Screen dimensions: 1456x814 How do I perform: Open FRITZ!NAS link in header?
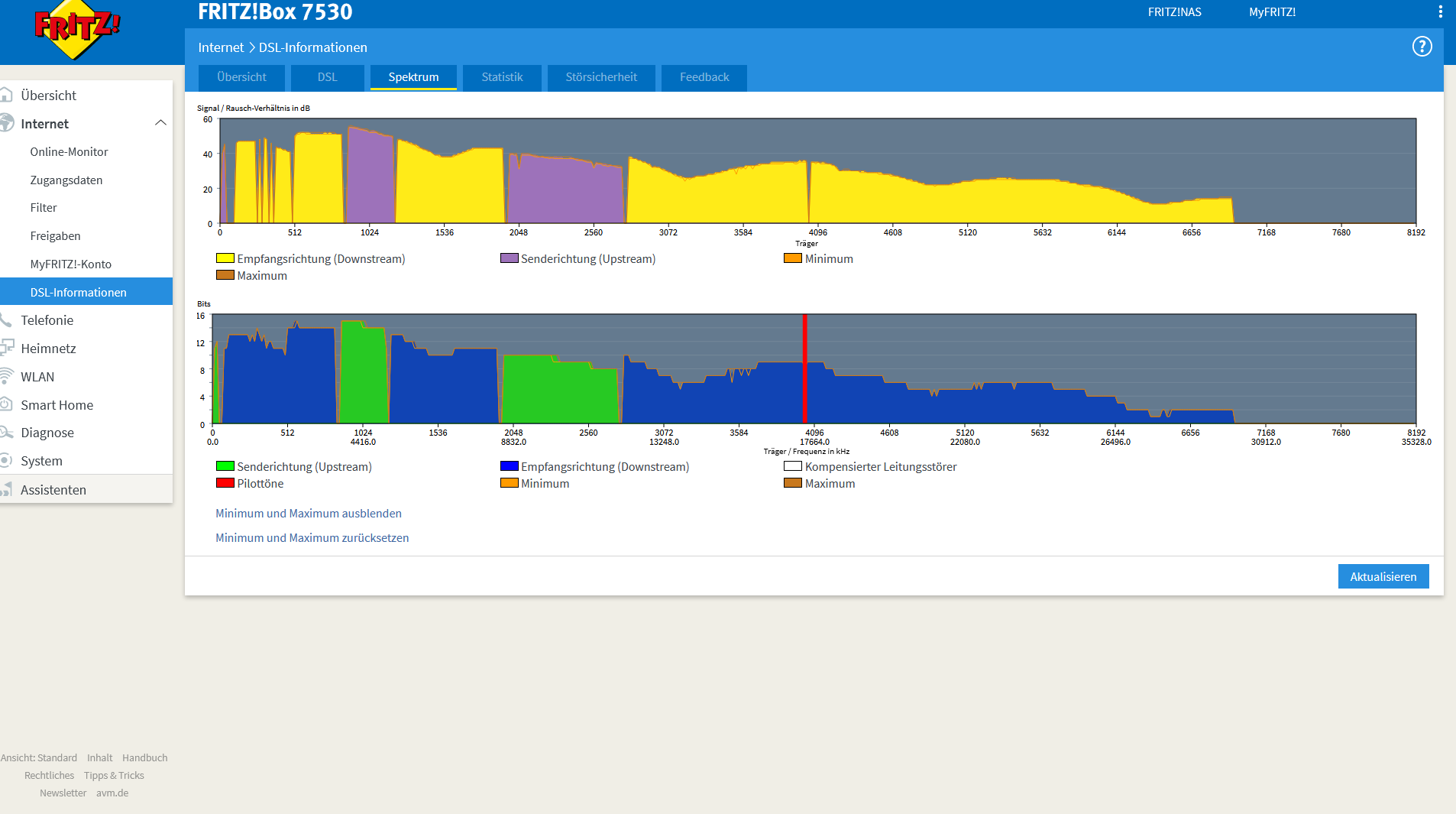(1174, 12)
